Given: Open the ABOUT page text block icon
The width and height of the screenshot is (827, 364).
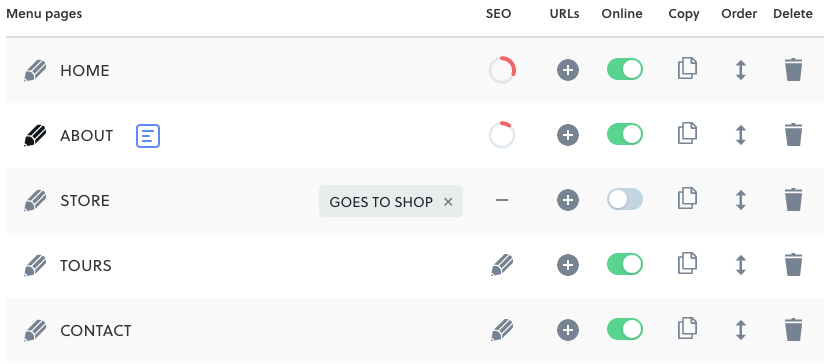Looking at the screenshot, I should pos(148,136).
